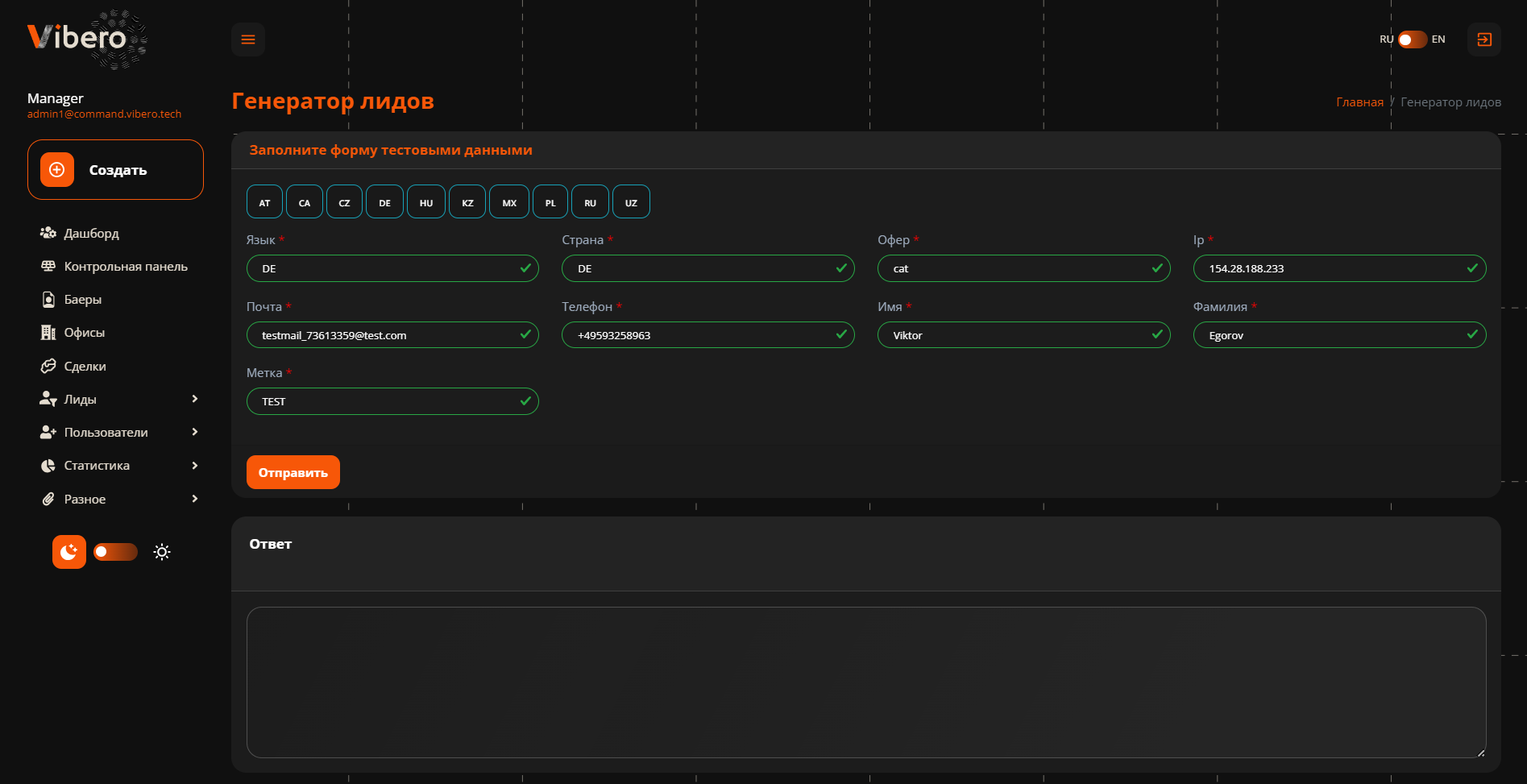This screenshot has height=784, width=1527.
Task: Click the Имя field with Viktor
Action: pos(1023,335)
